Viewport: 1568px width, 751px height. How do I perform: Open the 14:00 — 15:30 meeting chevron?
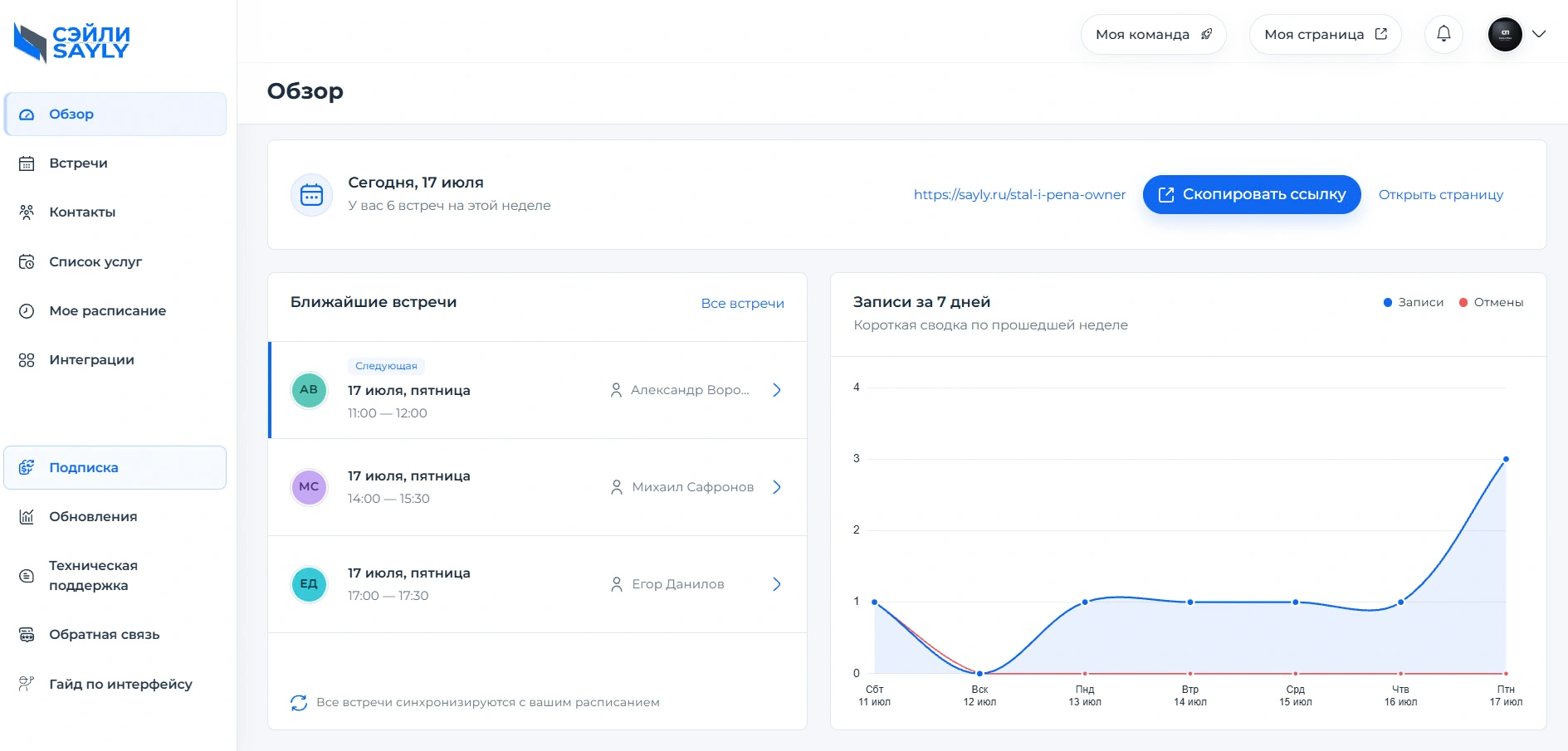tap(777, 487)
